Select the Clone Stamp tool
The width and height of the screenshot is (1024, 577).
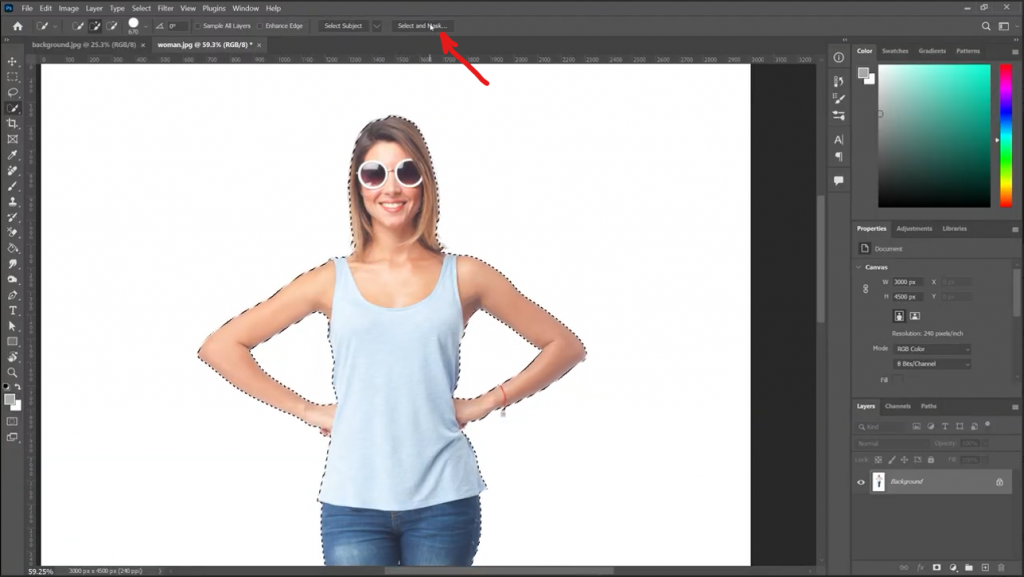click(x=12, y=202)
